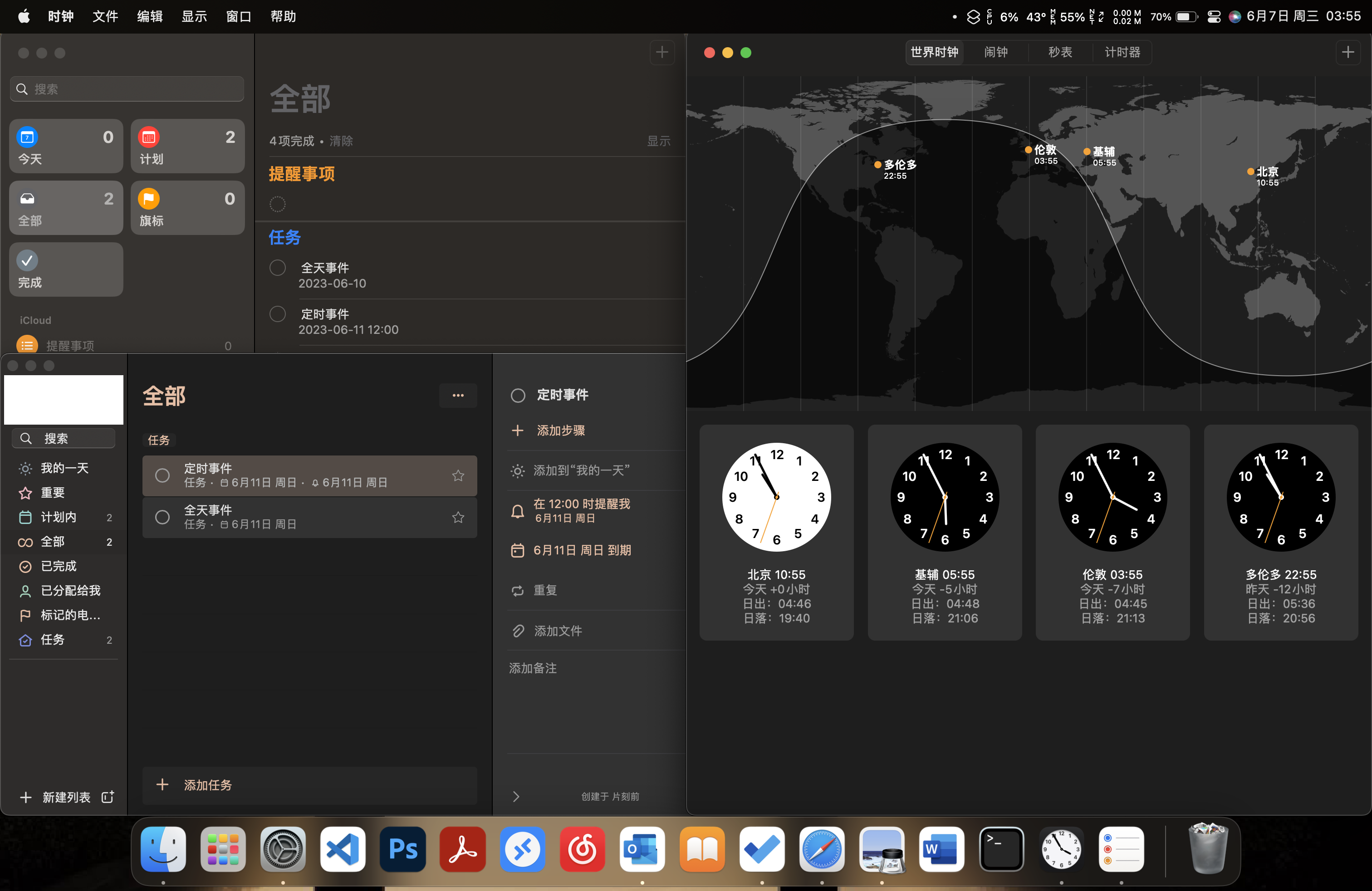Screen dimensions: 1372x891
Task: Open the 重复 repeat options
Action: (x=545, y=590)
